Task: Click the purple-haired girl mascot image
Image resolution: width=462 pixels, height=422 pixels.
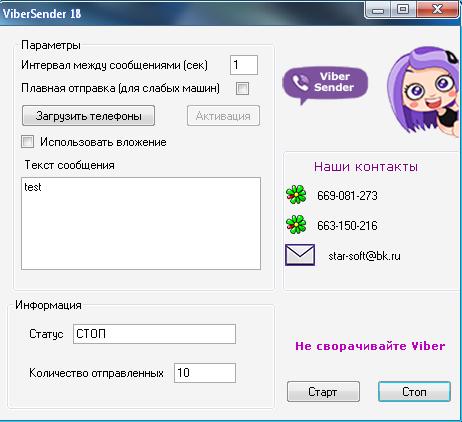Action: (x=424, y=91)
